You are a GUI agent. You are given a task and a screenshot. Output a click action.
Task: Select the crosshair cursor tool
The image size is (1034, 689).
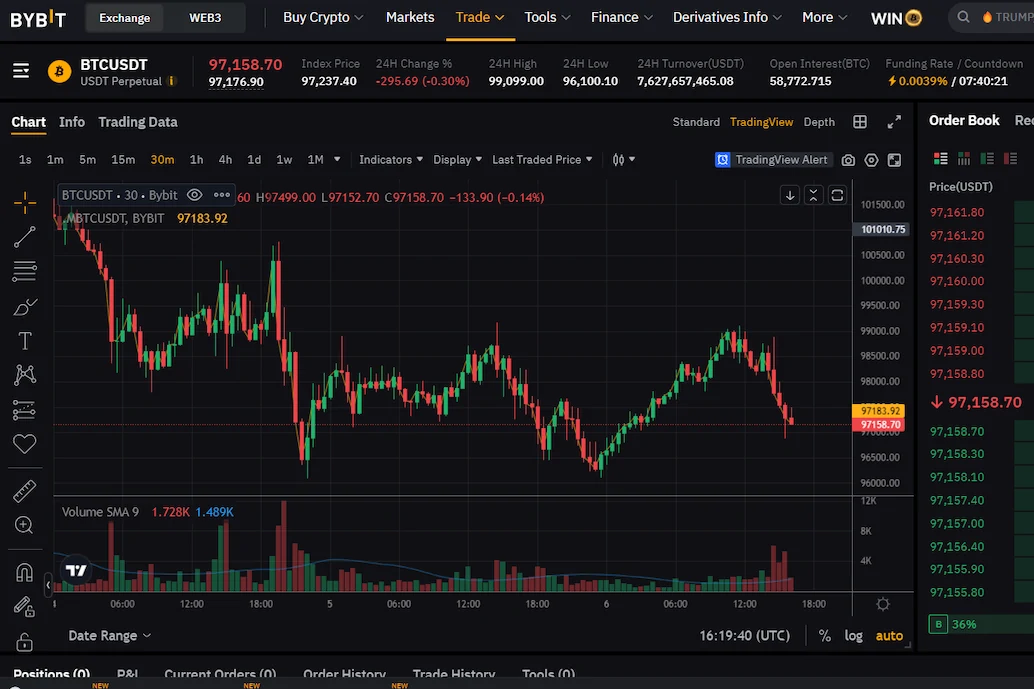point(24,202)
